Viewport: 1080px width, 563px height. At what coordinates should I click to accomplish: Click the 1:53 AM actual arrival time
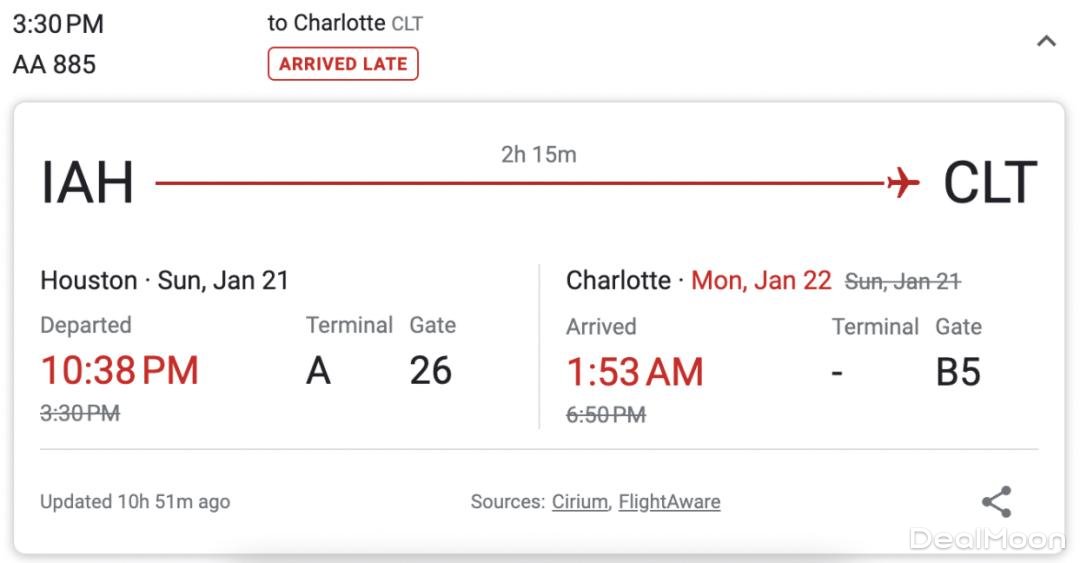[x=635, y=372]
